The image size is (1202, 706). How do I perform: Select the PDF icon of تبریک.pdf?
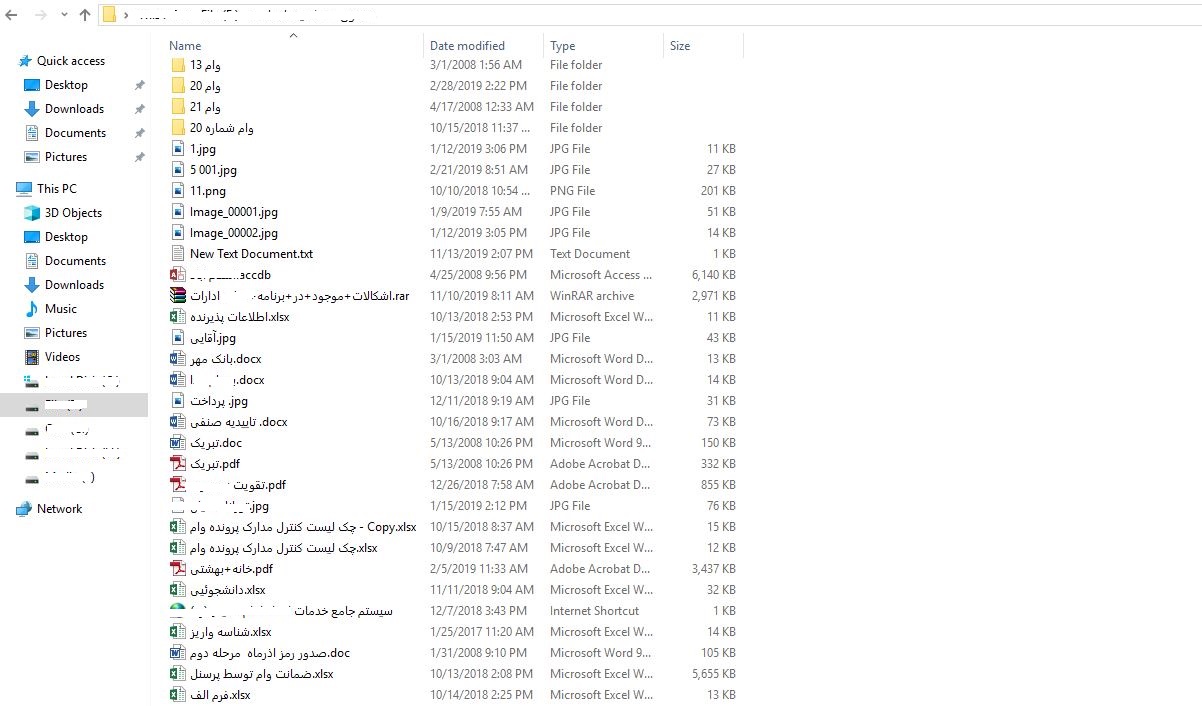coord(178,464)
